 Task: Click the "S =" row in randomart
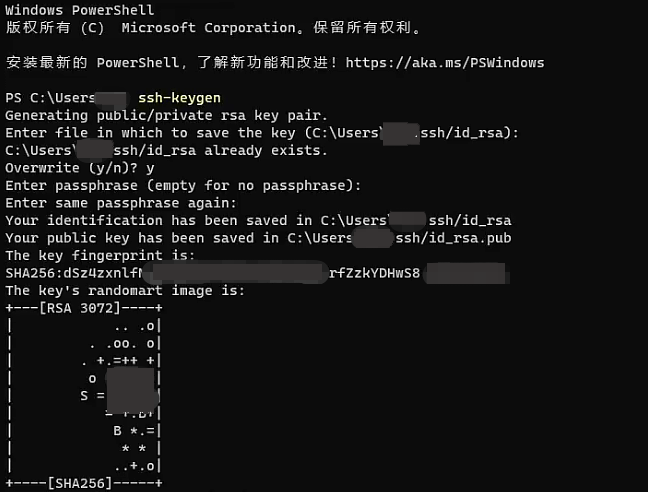90,396
